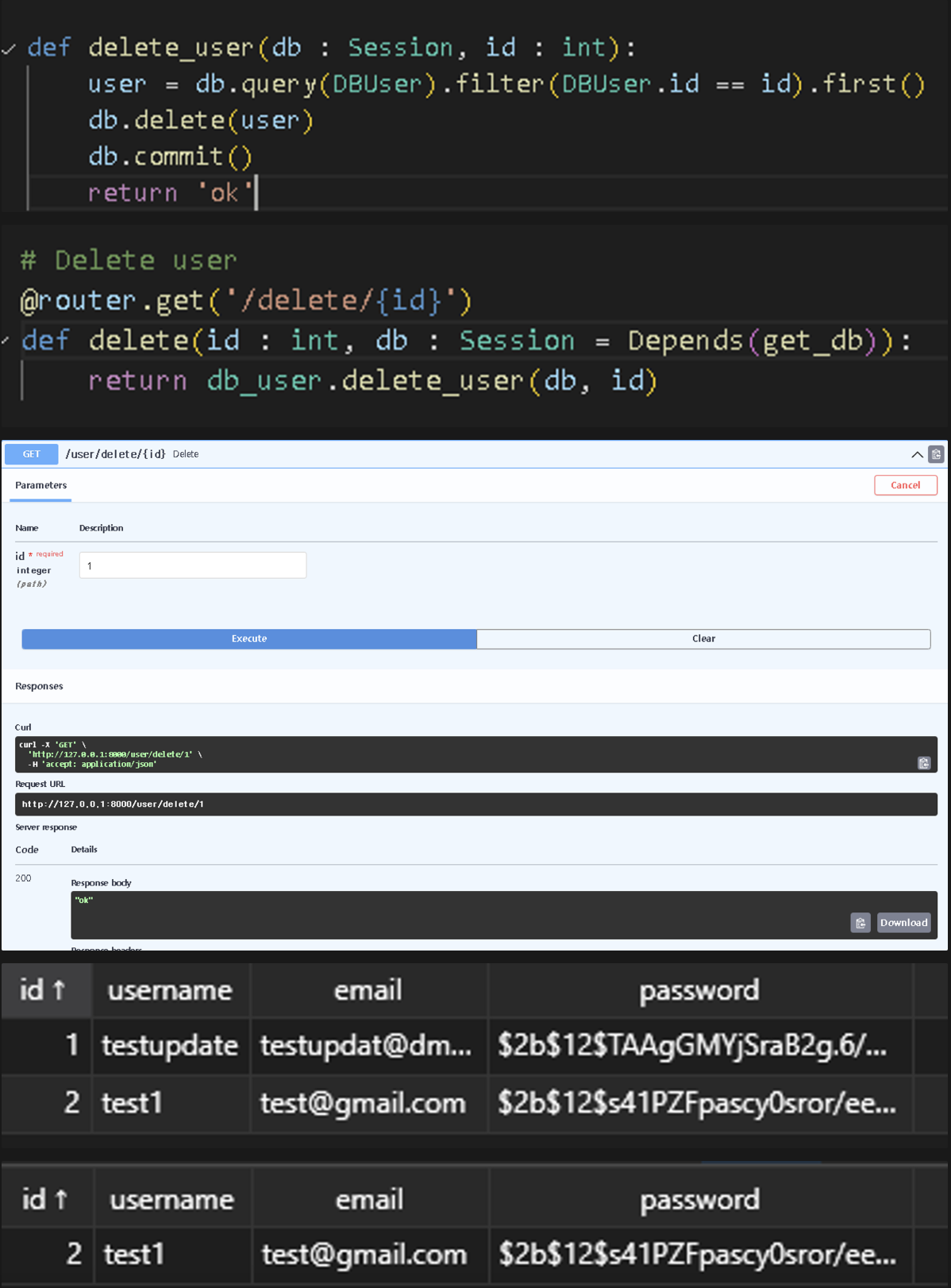
Task: Clear the response with Clear button
Action: [x=703, y=638]
